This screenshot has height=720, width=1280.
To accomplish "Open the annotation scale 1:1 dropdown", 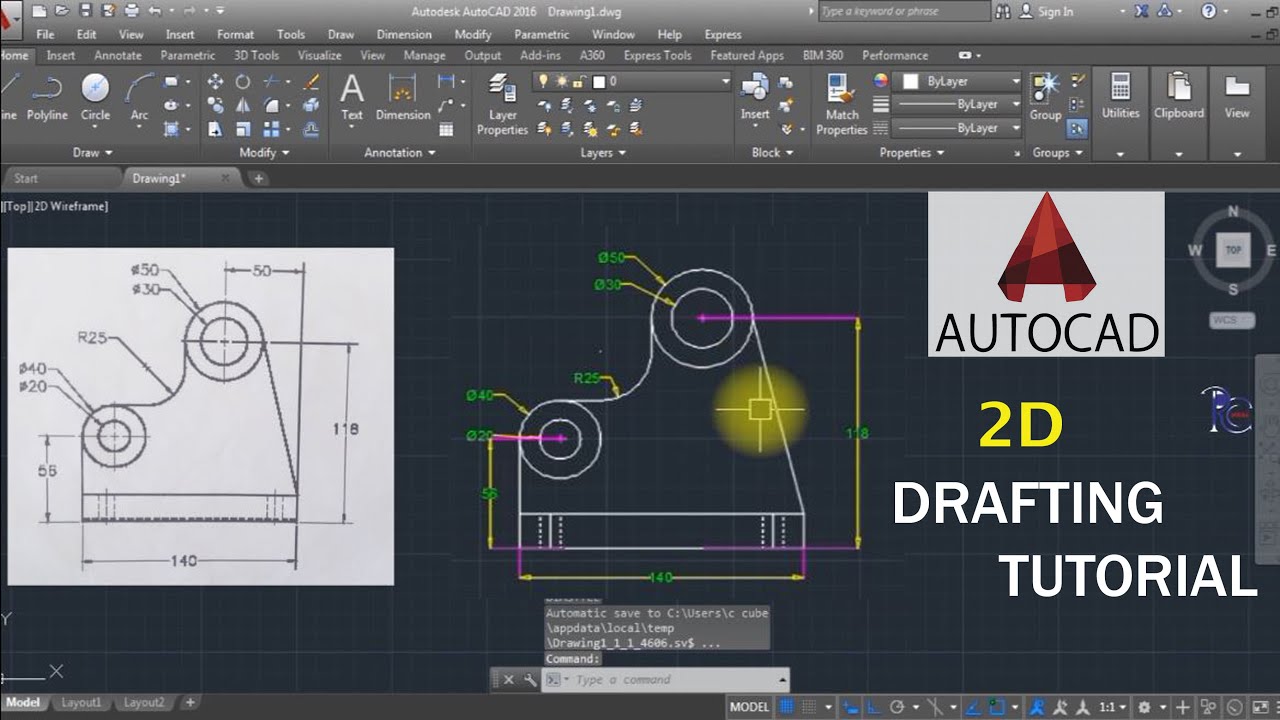I will (1112, 706).
